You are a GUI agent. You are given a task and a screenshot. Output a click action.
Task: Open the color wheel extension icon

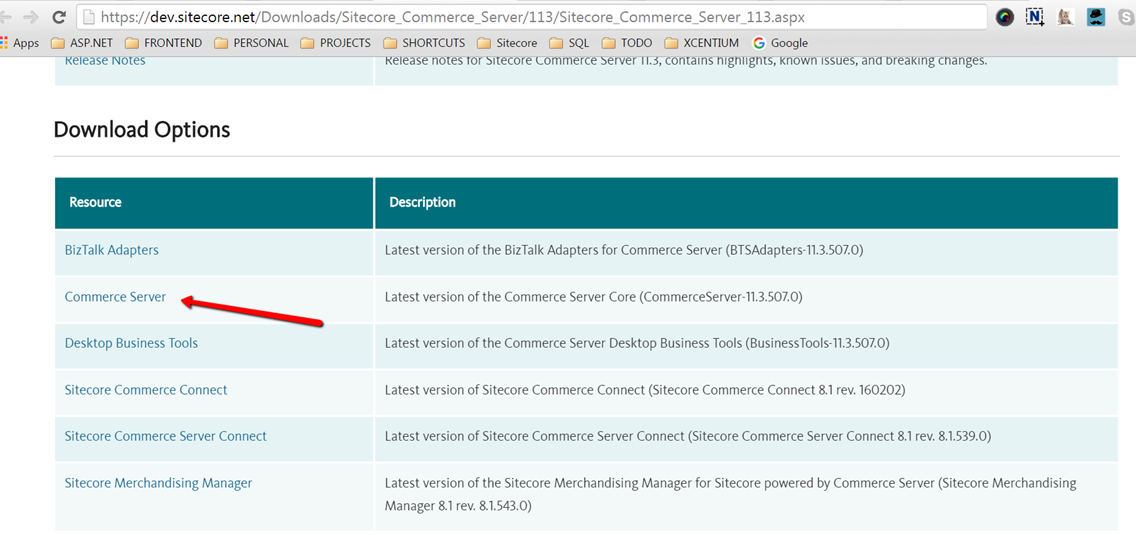click(x=1004, y=17)
